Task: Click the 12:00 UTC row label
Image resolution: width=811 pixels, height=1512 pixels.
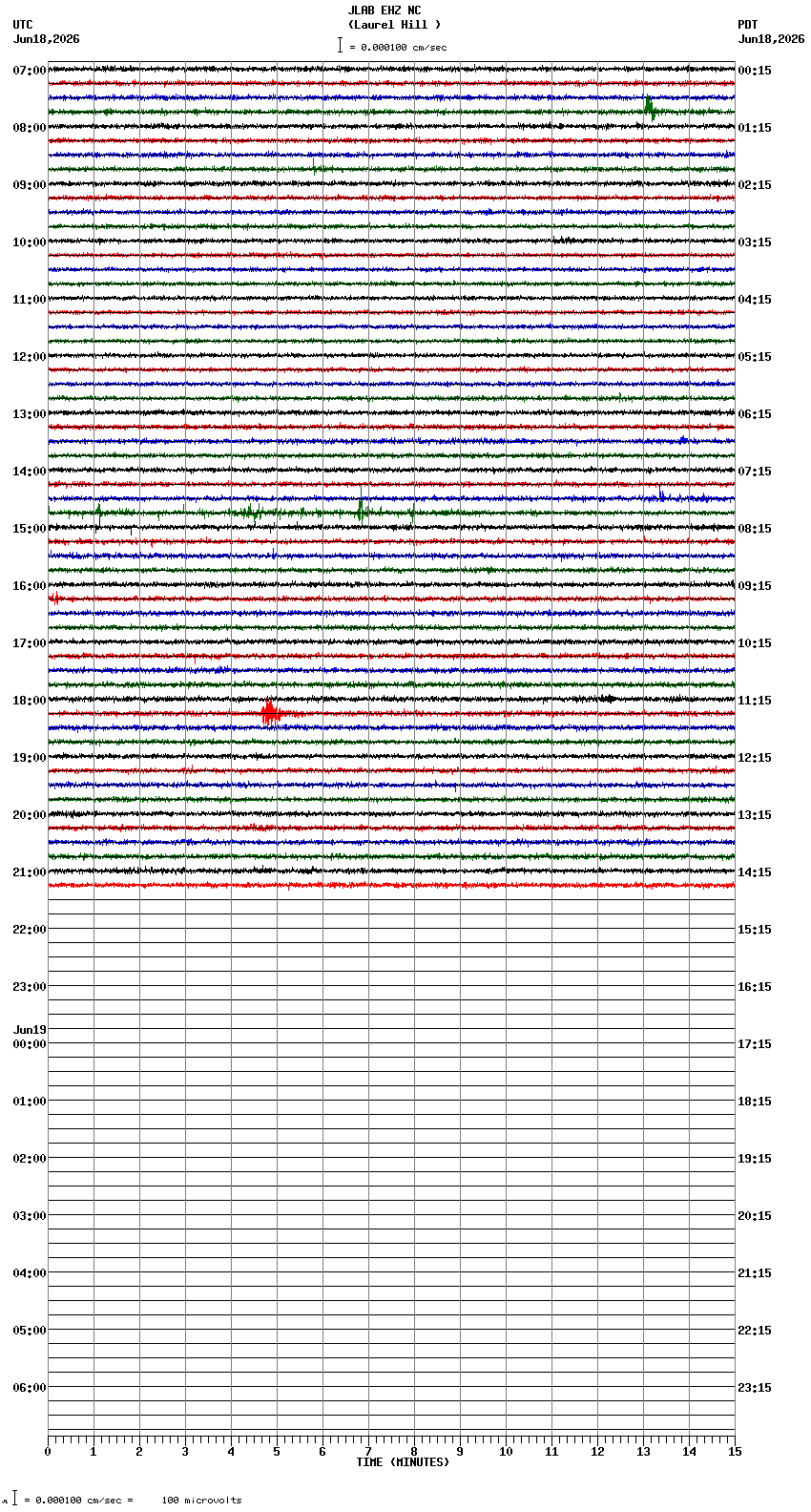Action: [x=30, y=357]
